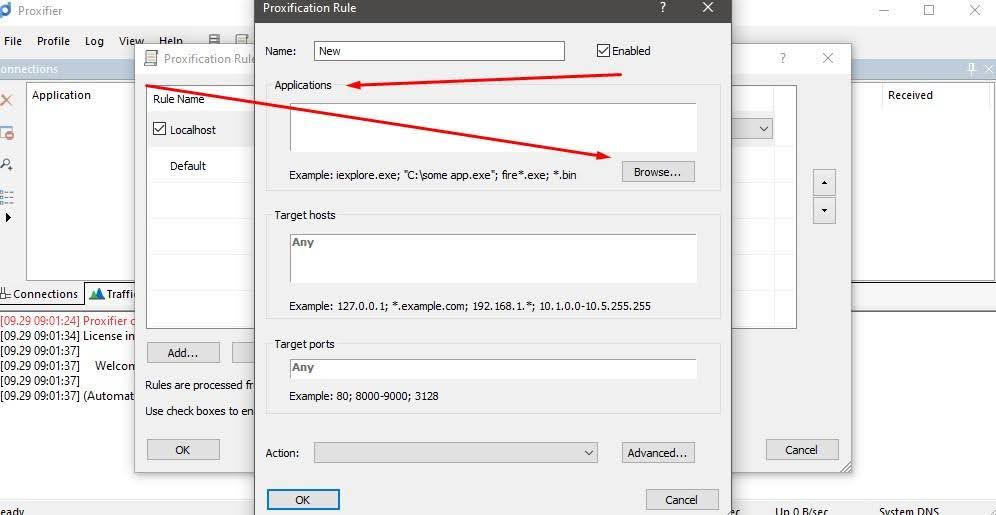Click the red 09.29 09:01:24 log line
996x515 pixels.
67,321
